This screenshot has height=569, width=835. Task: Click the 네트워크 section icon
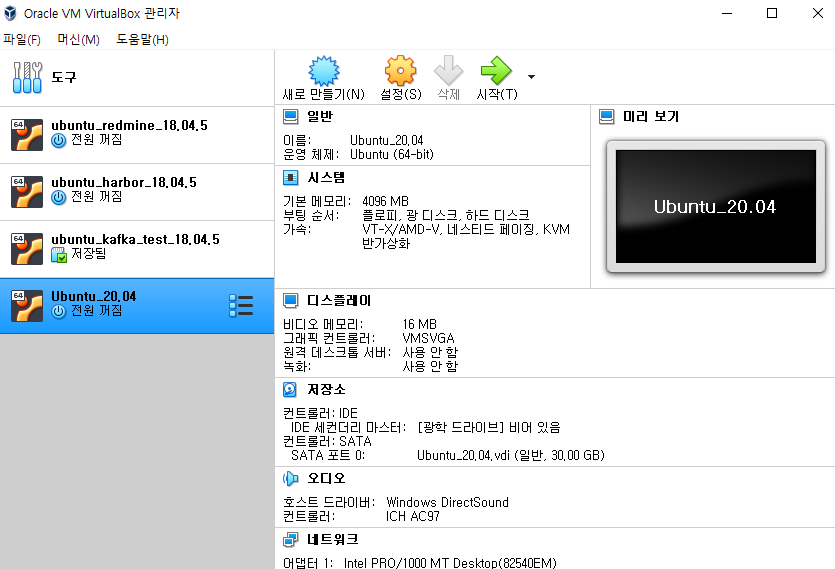[291, 540]
